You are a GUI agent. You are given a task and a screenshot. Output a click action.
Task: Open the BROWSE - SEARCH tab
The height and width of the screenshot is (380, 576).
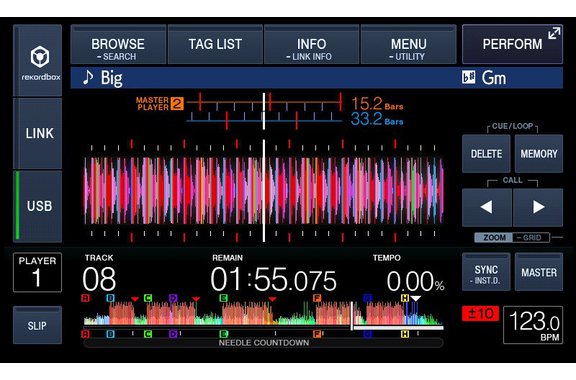pyautogui.click(x=118, y=44)
